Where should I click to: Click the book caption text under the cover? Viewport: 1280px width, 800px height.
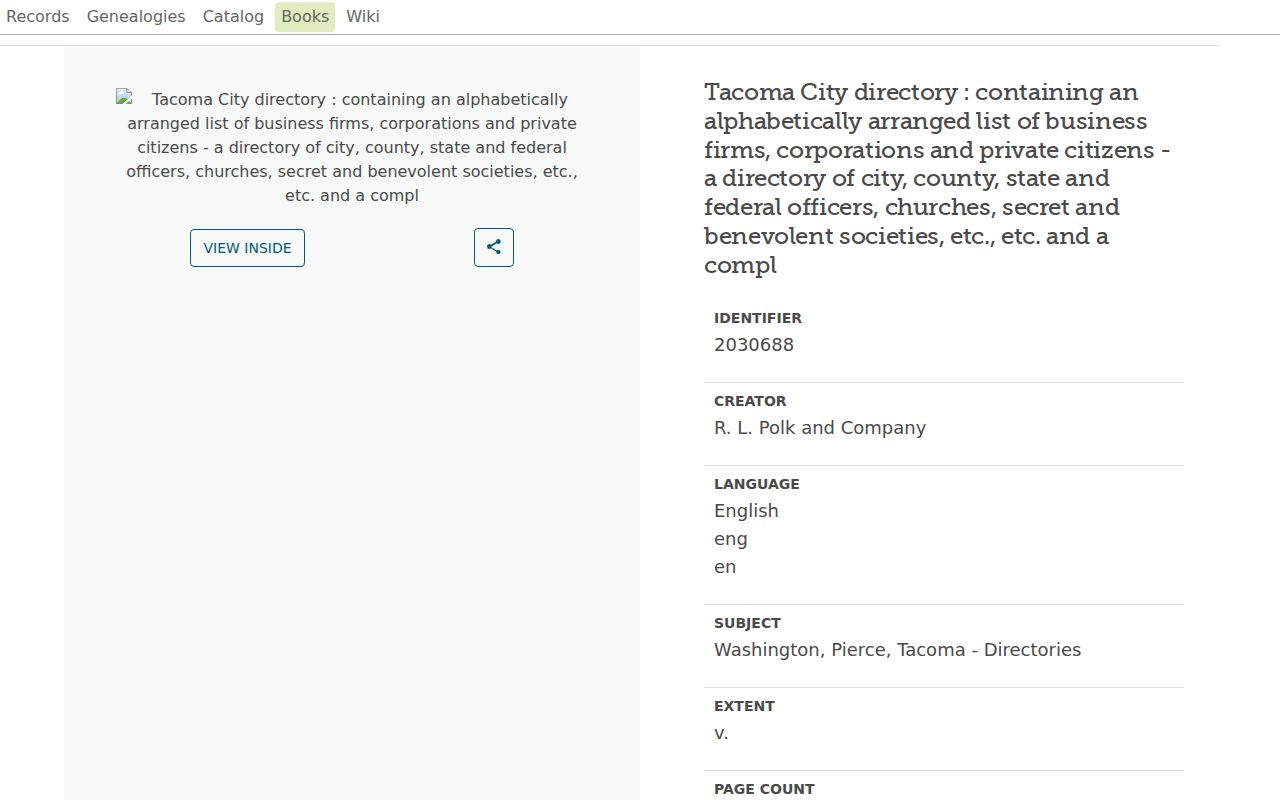tap(352, 147)
